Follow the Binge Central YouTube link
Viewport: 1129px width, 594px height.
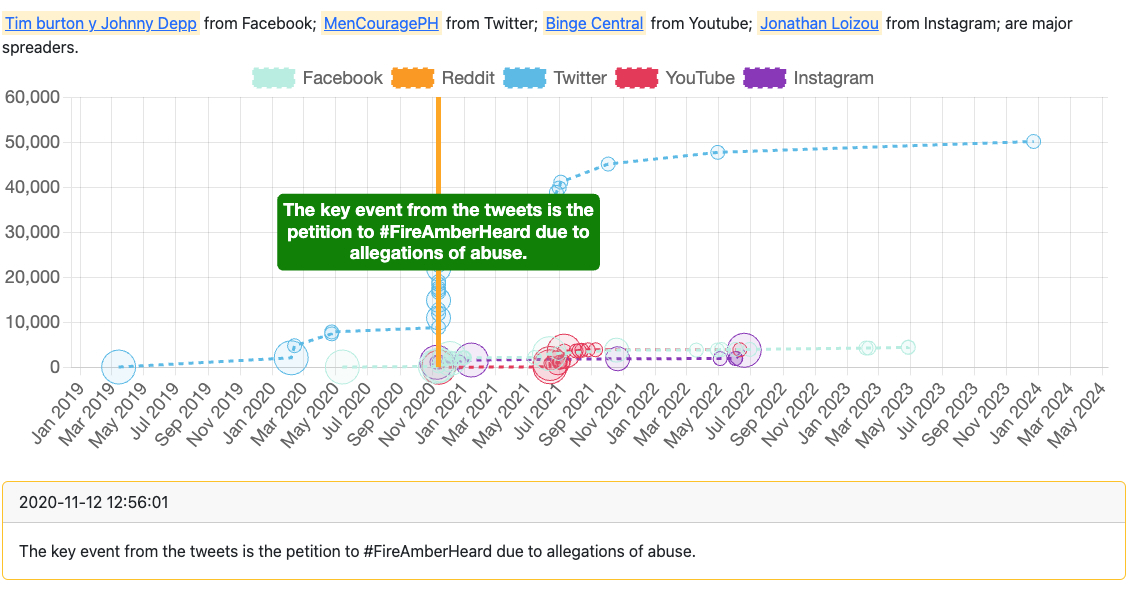[594, 23]
